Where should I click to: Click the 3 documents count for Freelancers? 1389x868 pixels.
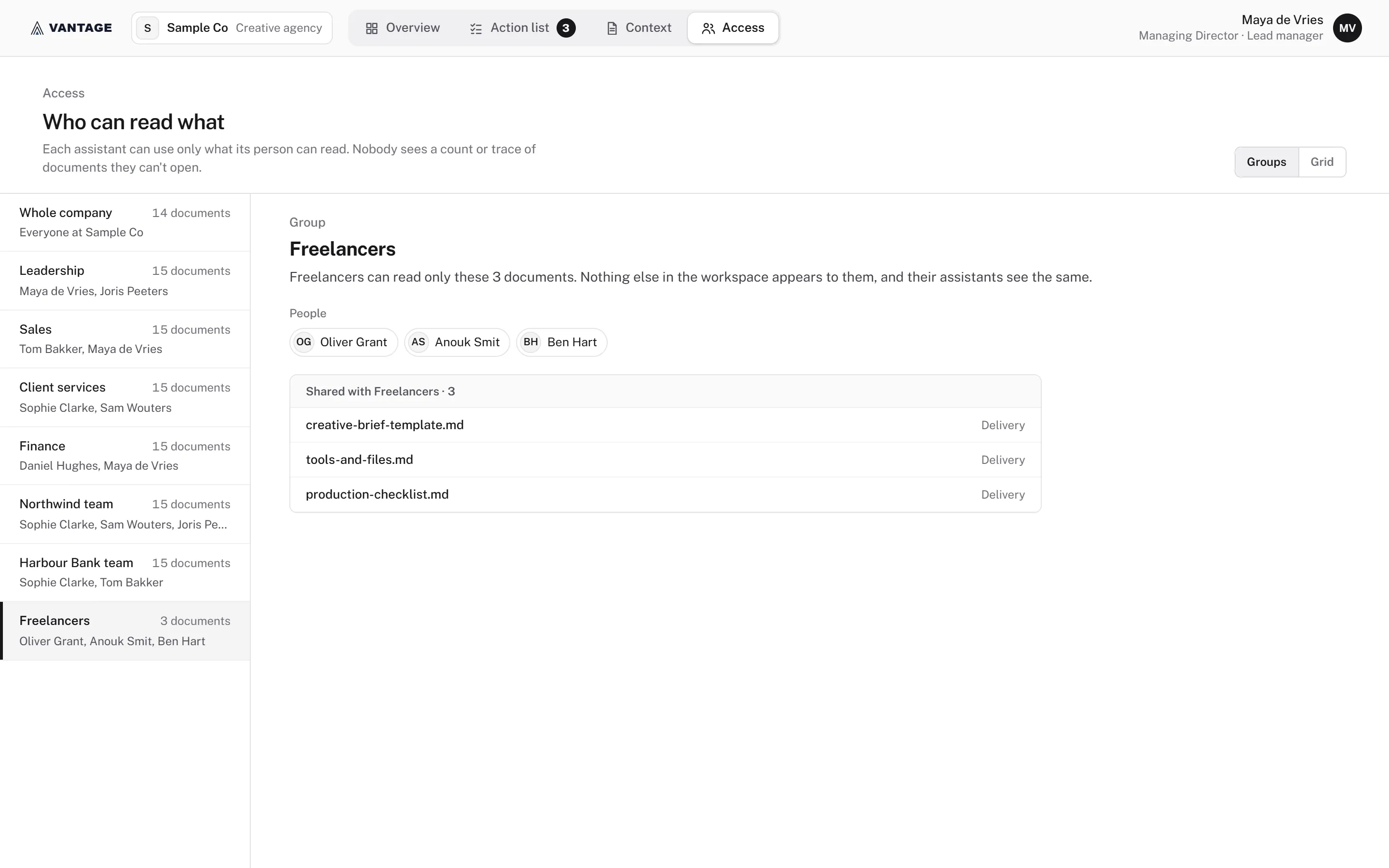coord(195,621)
